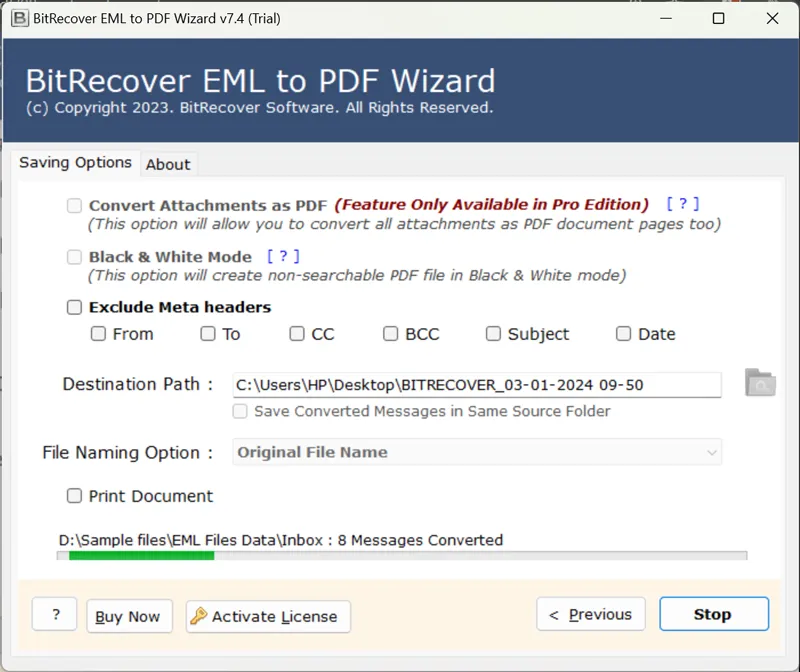Tick the Subject header checkbox
Viewport: 800px width, 672px height.
(x=493, y=334)
